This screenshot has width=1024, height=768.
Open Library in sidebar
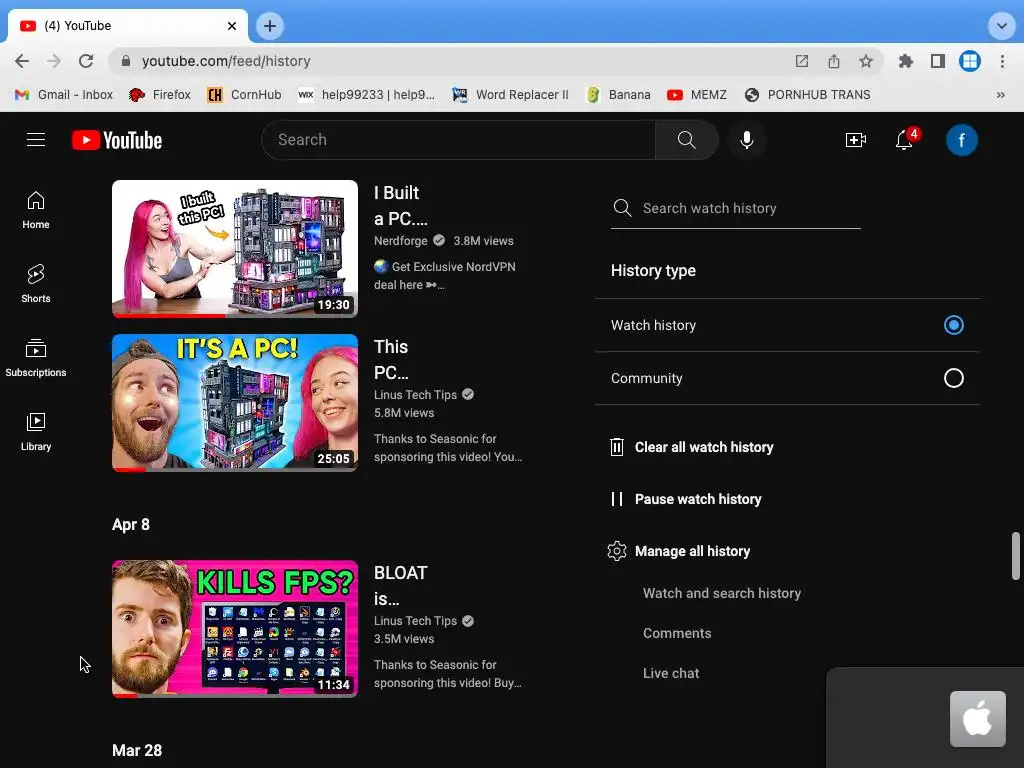36,432
